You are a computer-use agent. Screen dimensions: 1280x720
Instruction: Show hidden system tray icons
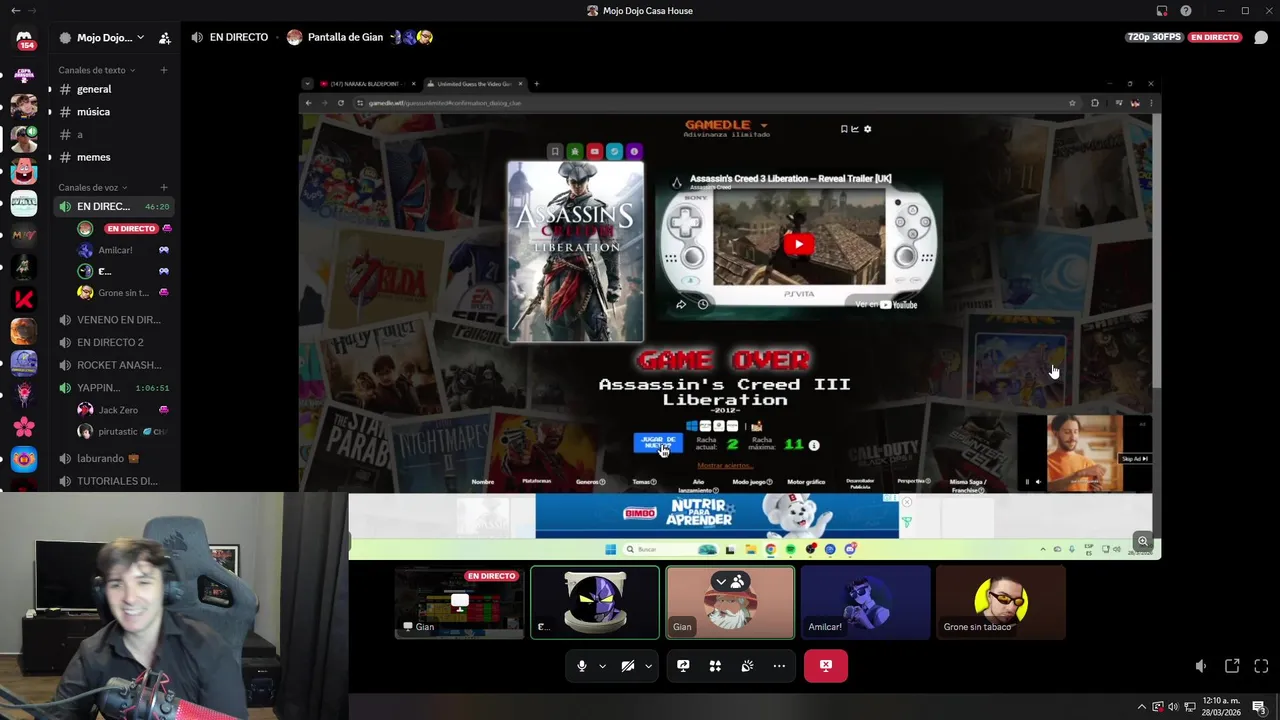tap(1142, 707)
